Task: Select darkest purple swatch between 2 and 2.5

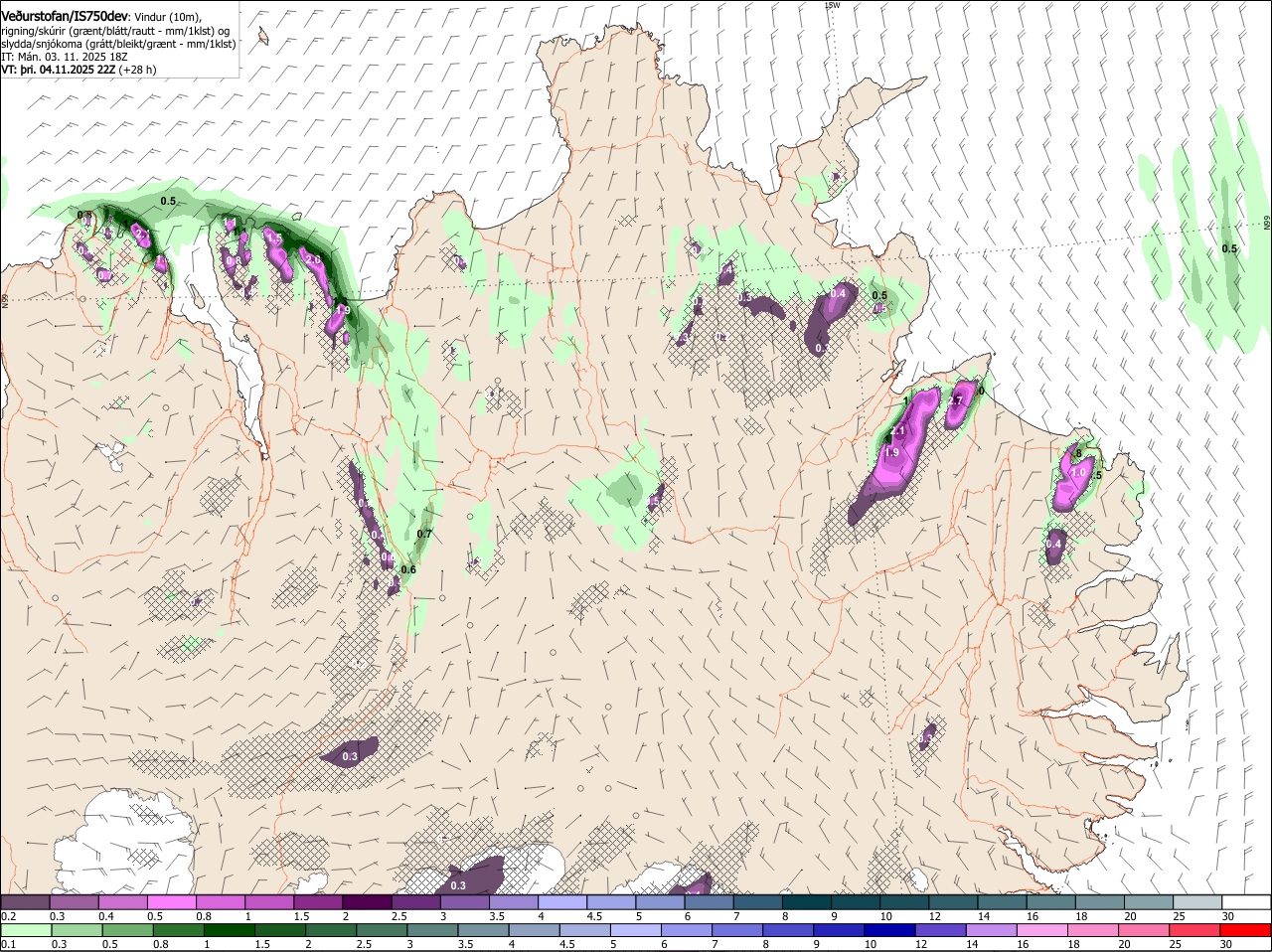Action: pos(368,901)
